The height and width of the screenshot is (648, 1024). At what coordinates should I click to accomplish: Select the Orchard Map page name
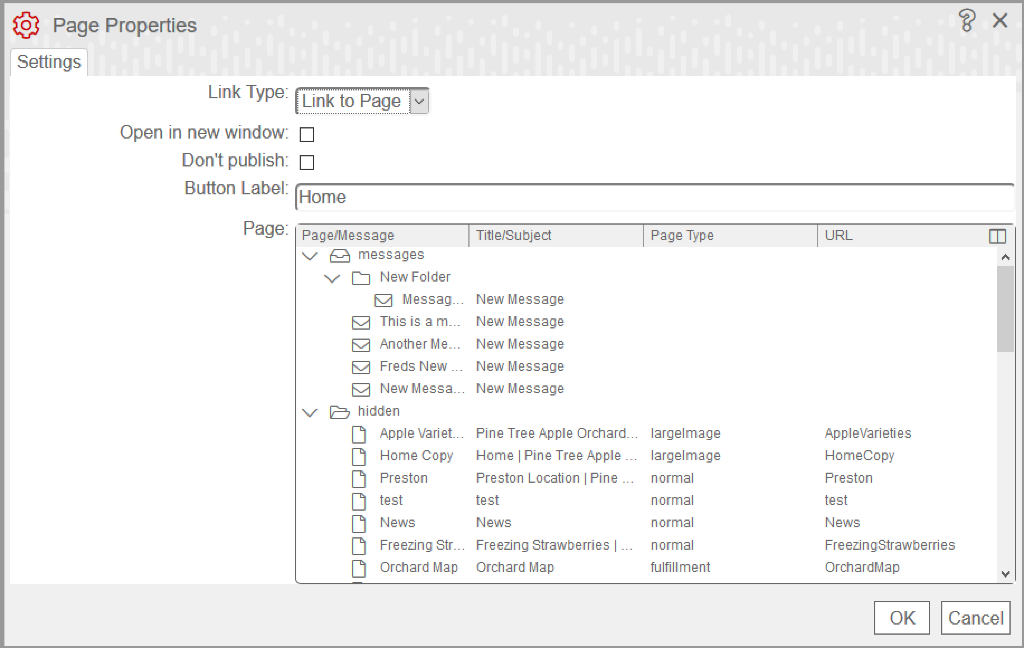(419, 568)
